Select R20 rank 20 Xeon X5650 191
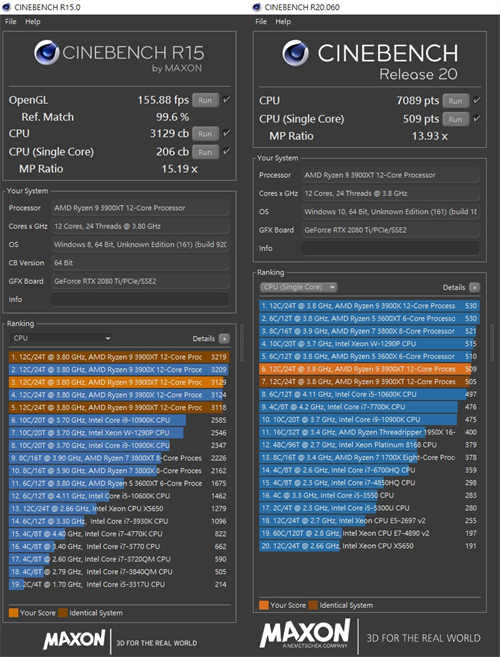The width and height of the screenshot is (500, 657). click(x=369, y=546)
